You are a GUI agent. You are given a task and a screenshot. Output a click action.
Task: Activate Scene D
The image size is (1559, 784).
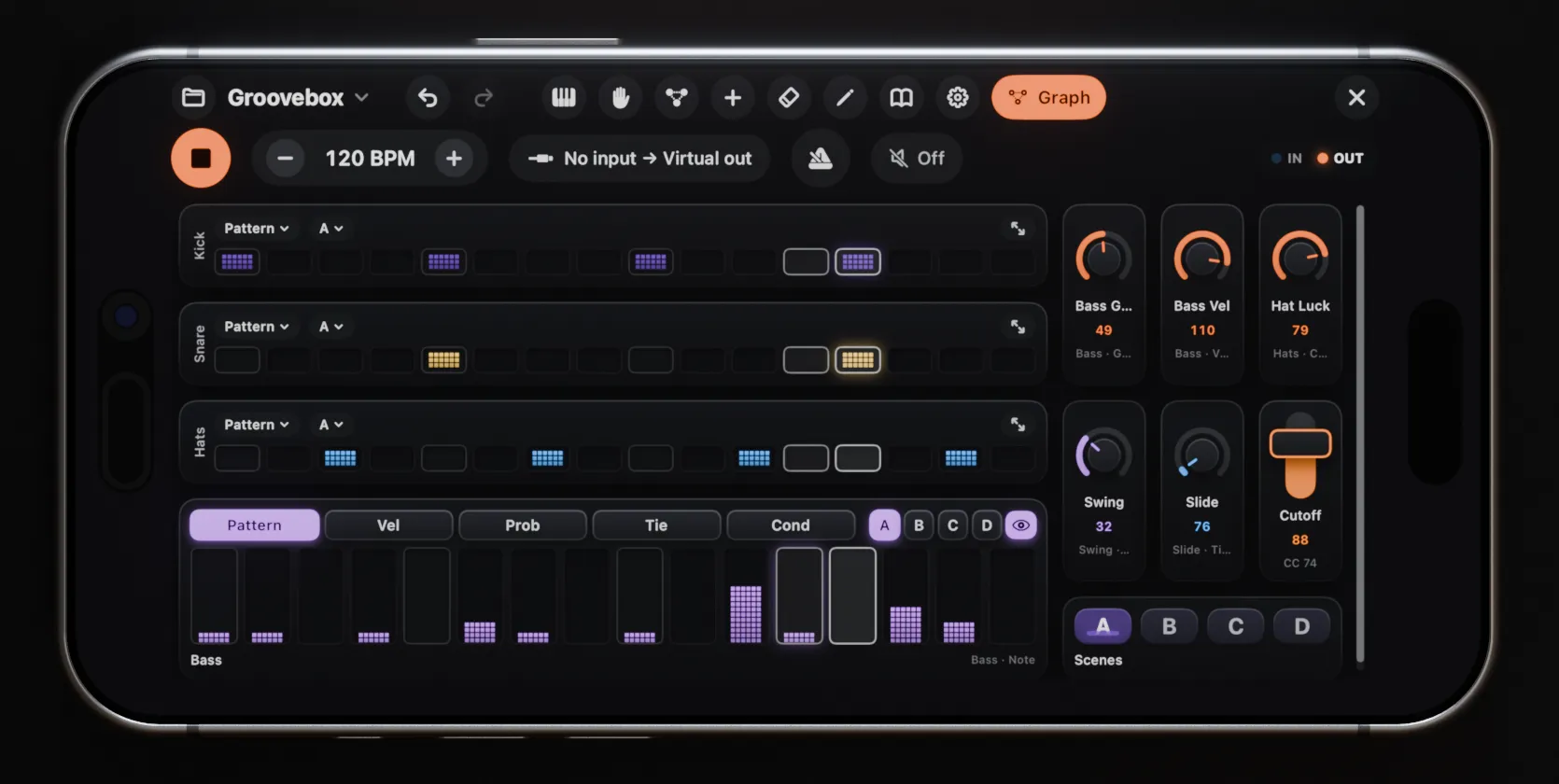pyautogui.click(x=1301, y=626)
